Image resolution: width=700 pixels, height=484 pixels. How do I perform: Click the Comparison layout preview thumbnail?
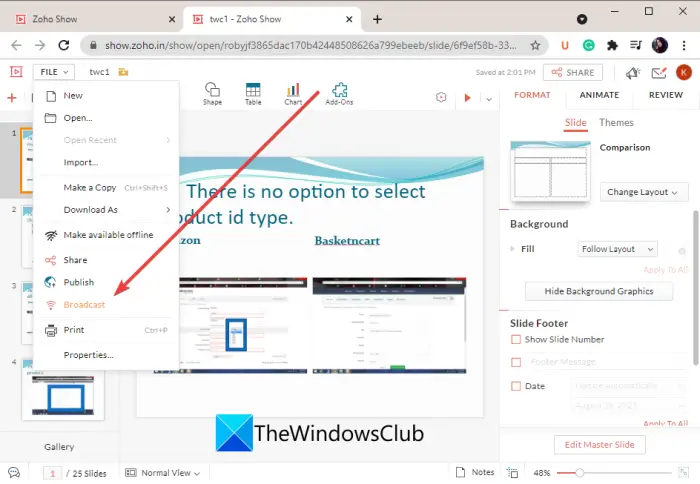550,171
